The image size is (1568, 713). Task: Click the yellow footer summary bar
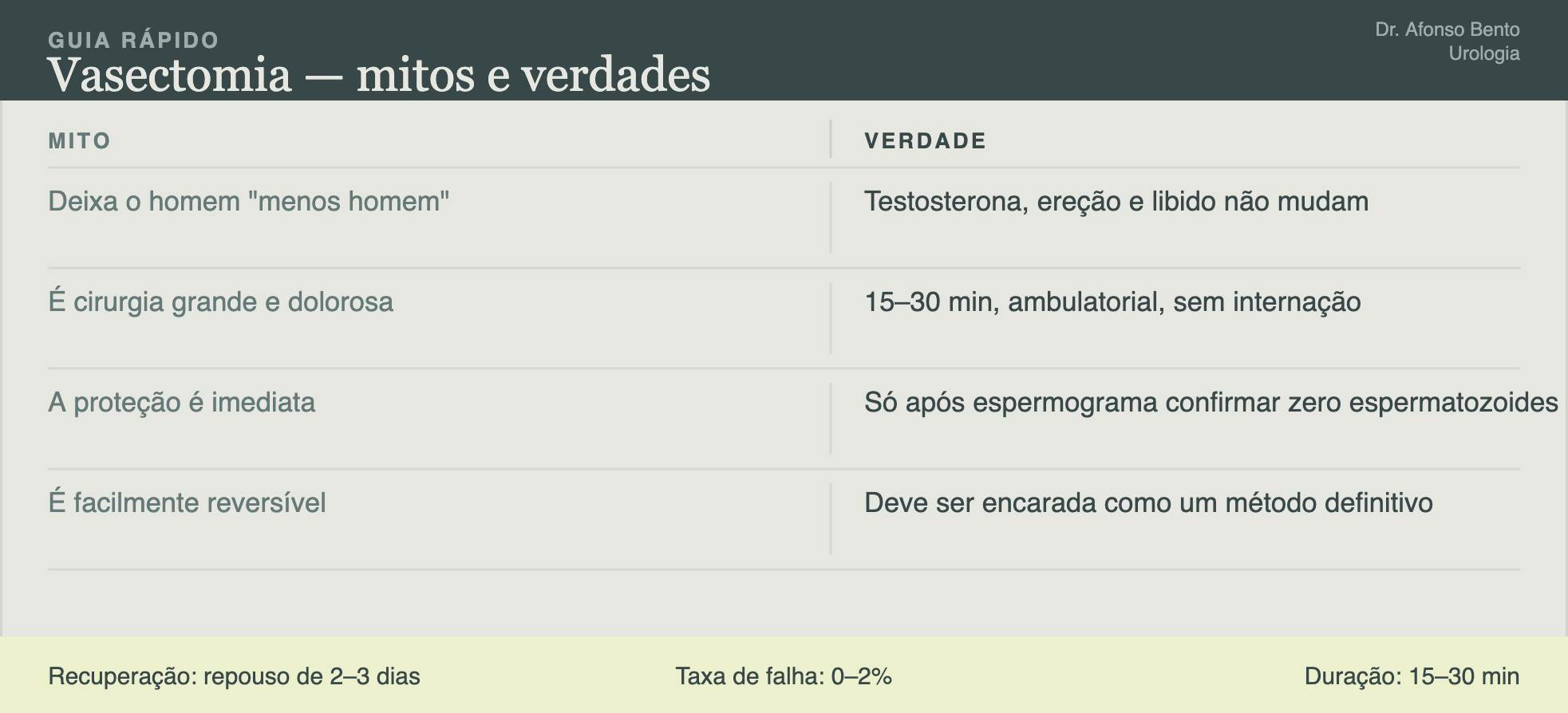784,675
